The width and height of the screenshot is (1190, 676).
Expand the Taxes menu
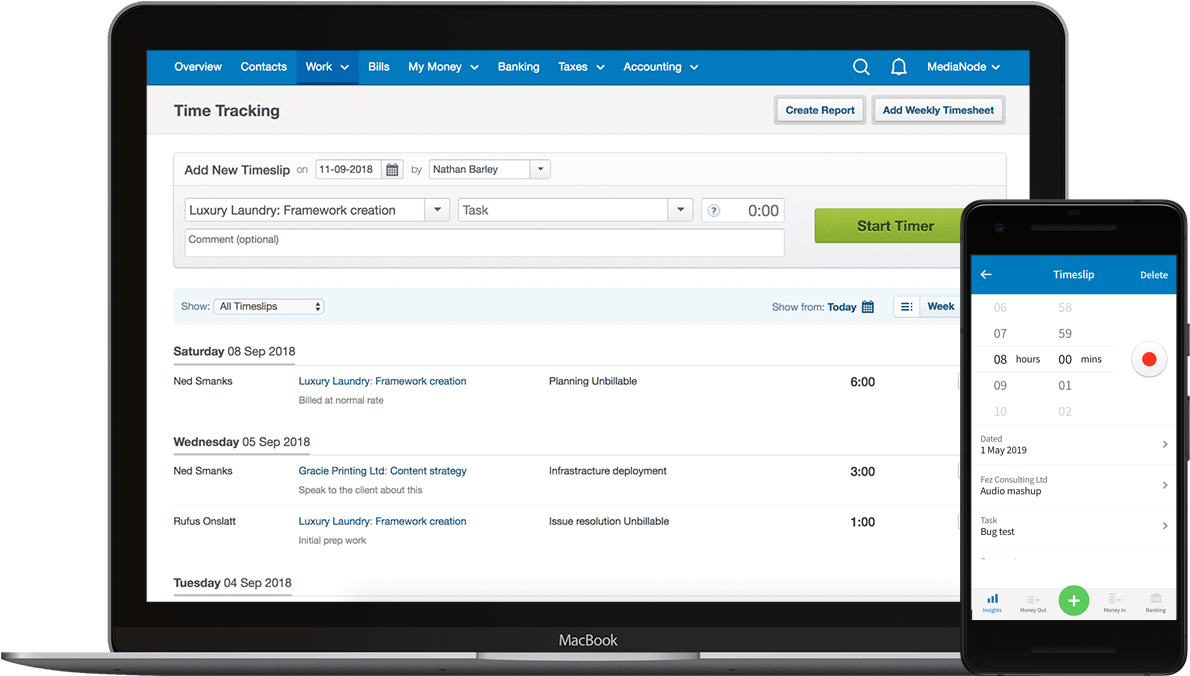[x=581, y=67]
